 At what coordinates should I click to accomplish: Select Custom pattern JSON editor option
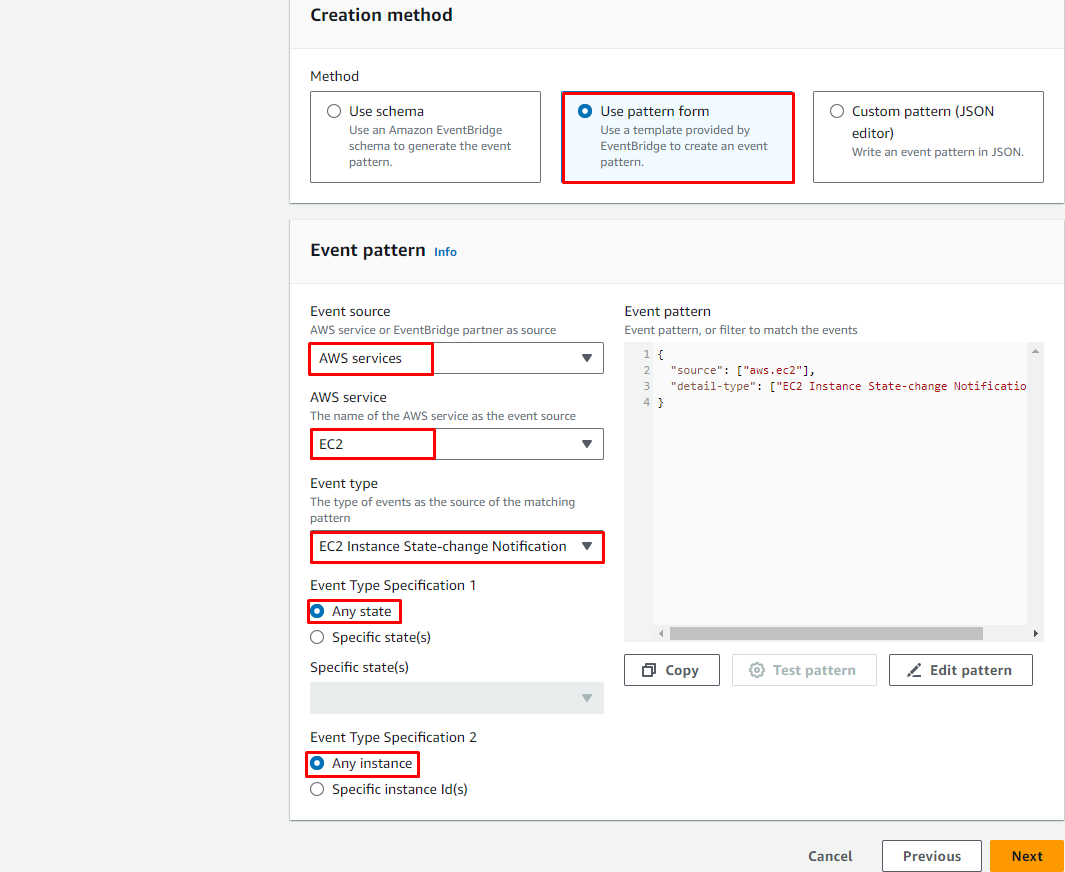(x=837, y=112)
